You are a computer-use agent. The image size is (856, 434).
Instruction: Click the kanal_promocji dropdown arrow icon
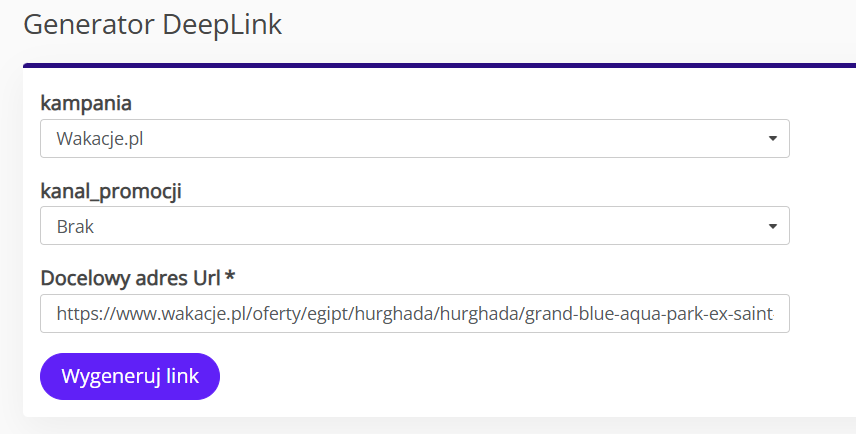tap(772, 226)
